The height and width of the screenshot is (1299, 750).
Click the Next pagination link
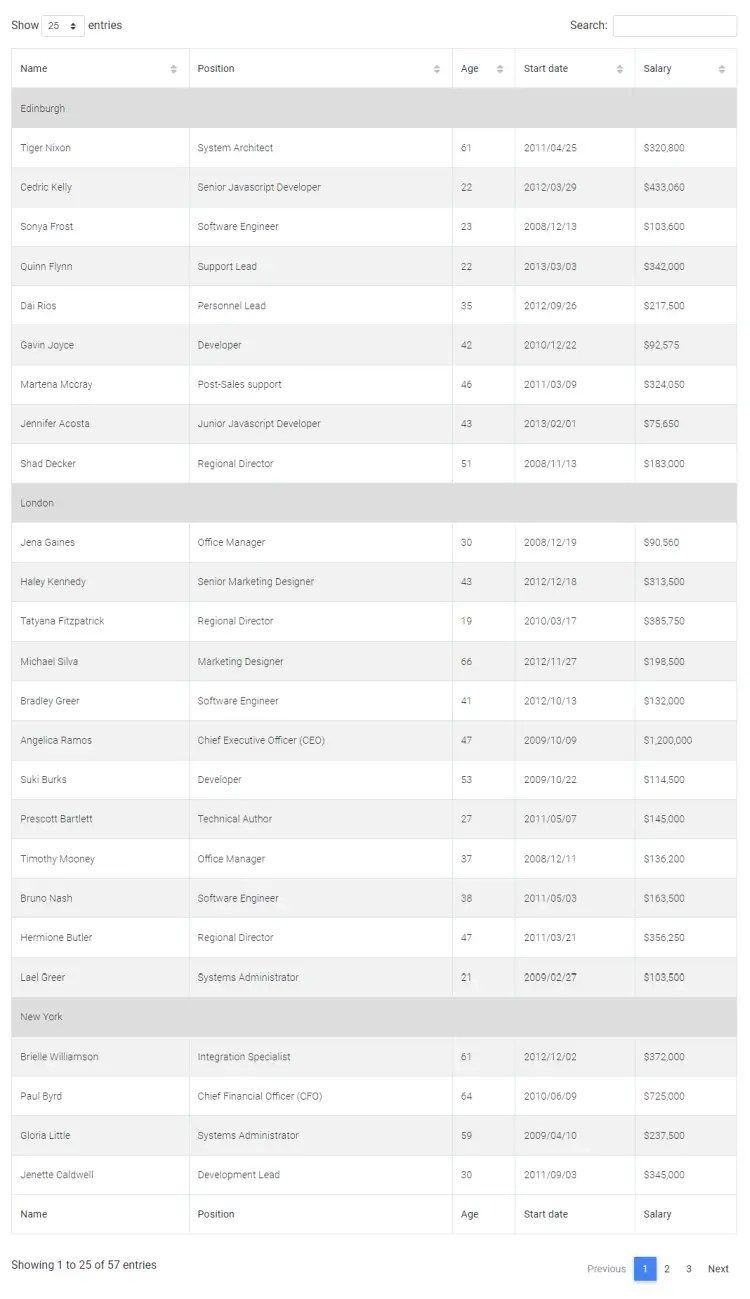[x=717, y=1268]
